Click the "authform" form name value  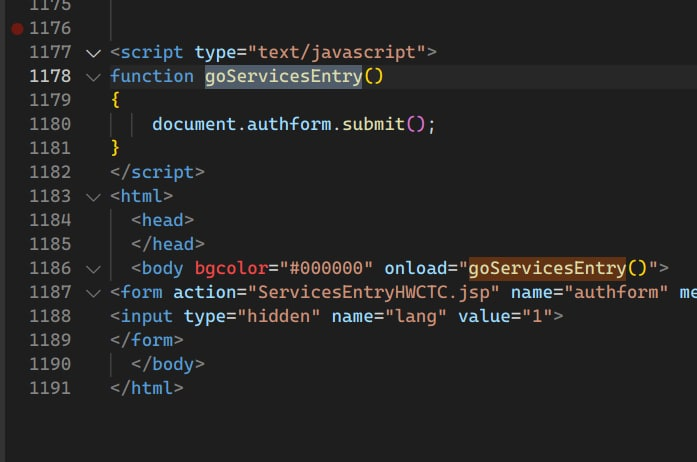[616, 292]
